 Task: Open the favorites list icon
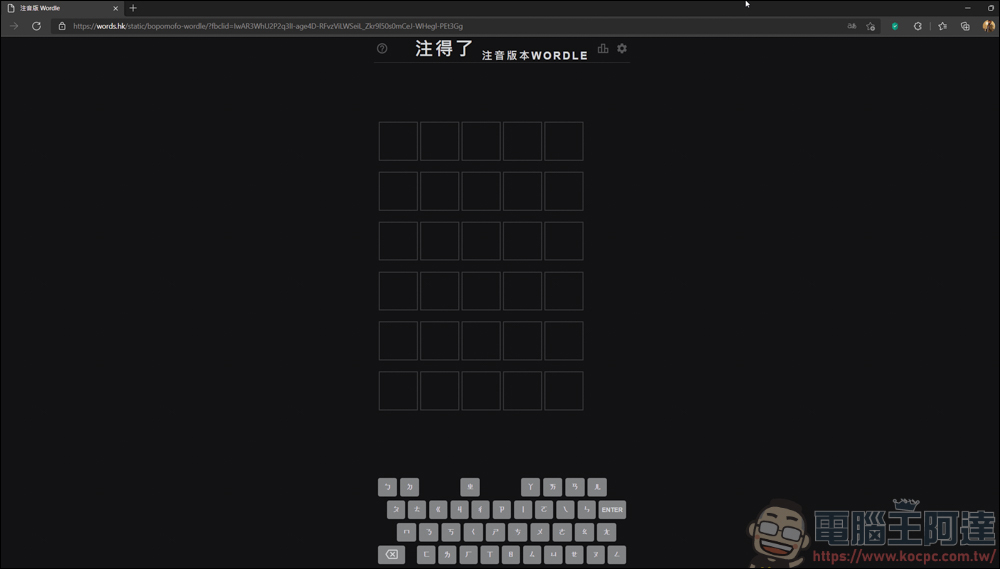point(943,26)
